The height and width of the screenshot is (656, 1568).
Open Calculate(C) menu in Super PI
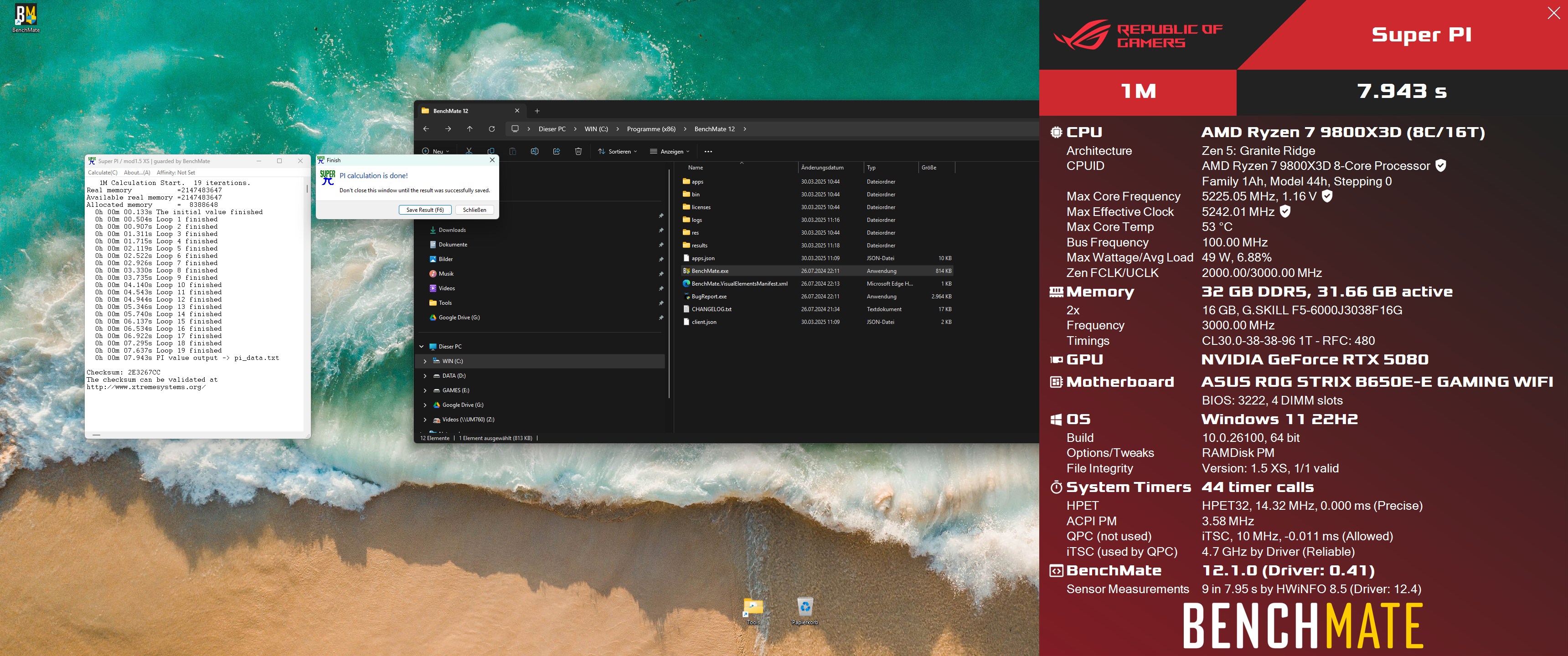click(102, 172)
